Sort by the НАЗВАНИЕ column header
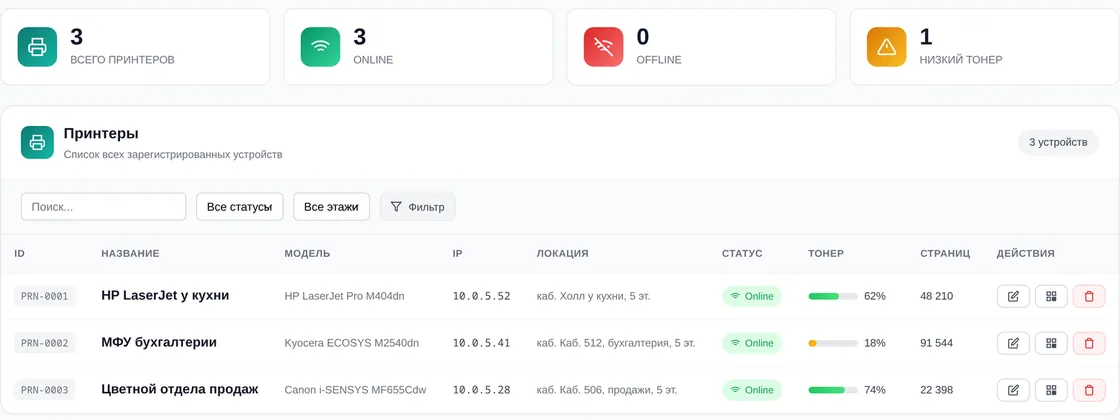The height and width of the screenshot is (420, 1120). pos(130,254)
